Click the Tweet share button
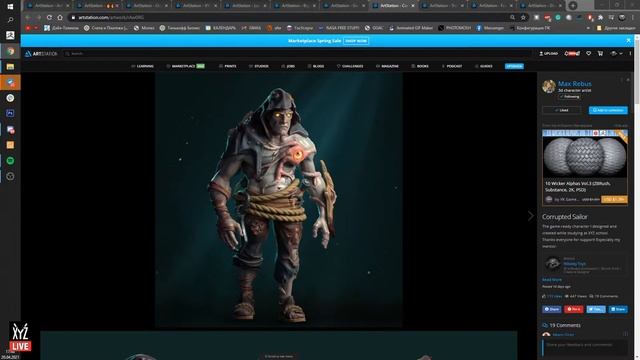Viewport: 640px width, 360px height. 596,309
